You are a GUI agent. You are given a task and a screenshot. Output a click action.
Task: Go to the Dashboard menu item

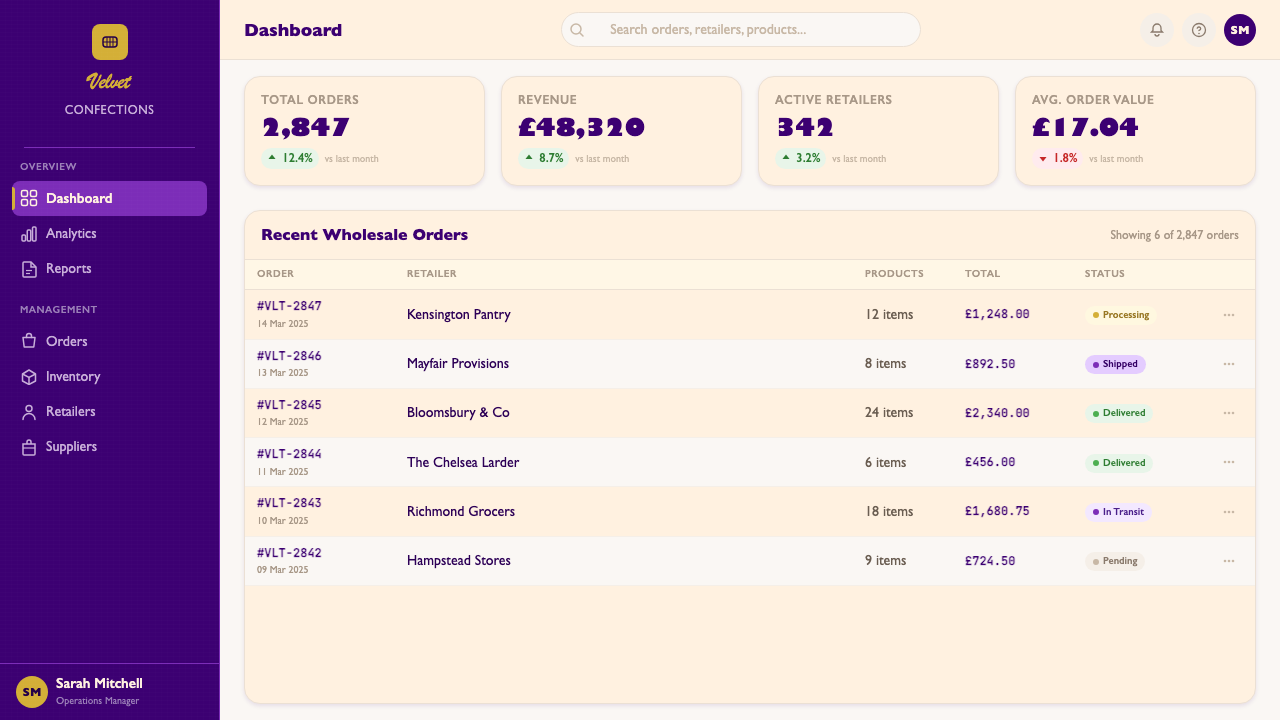109,198
